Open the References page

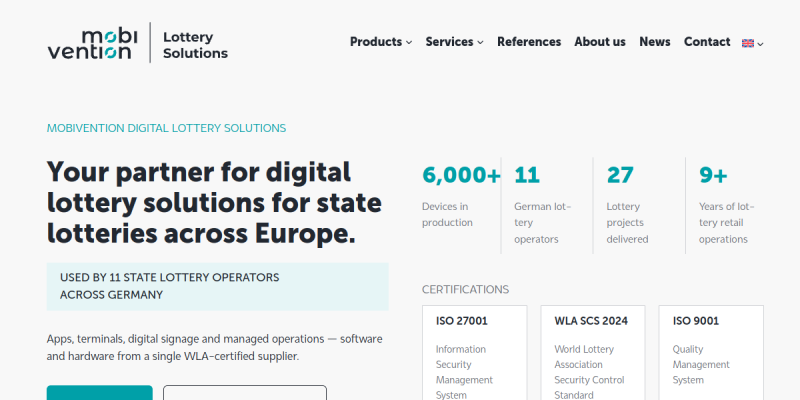[x=529, y=42]
